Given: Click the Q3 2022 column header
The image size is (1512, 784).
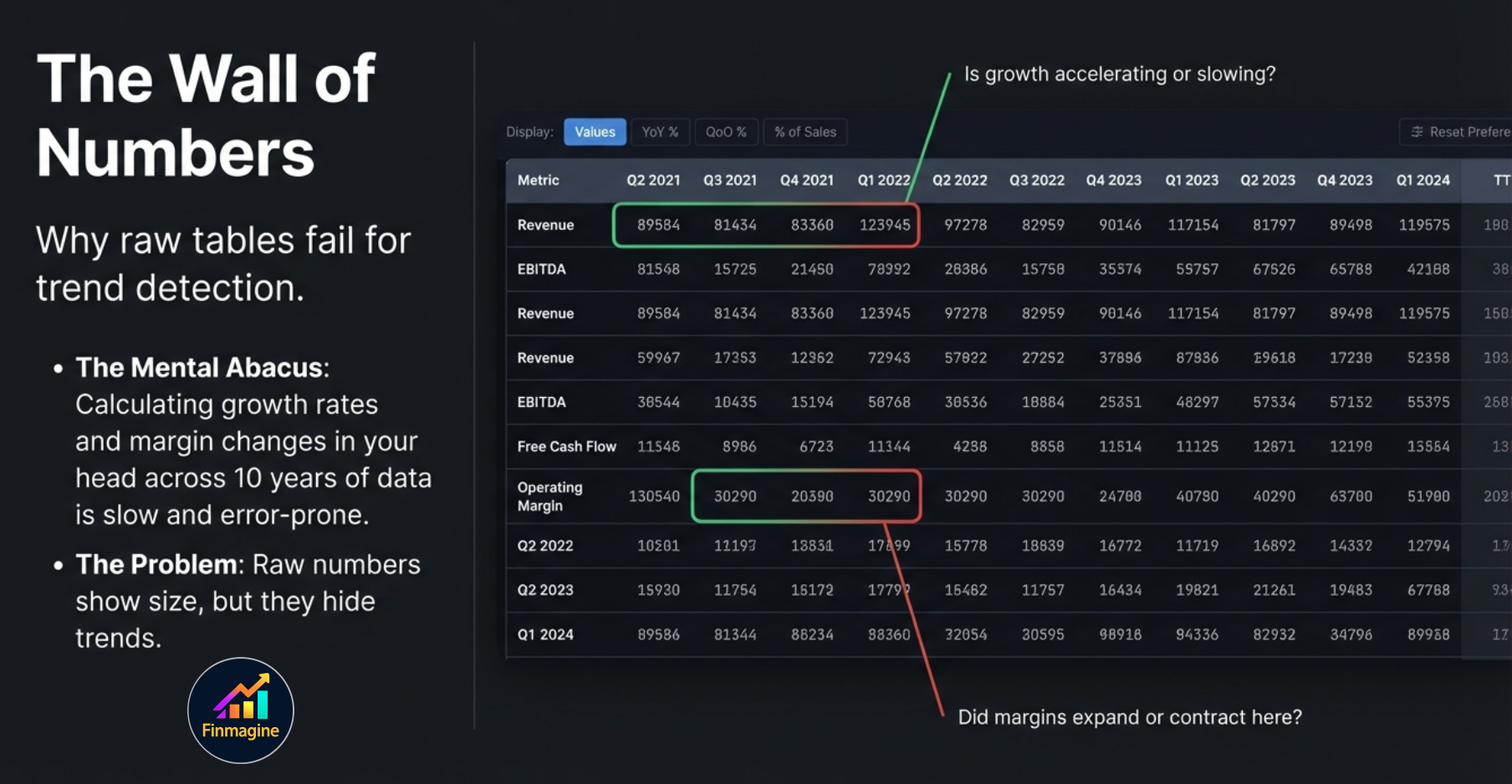Looking at the screenshot, I should [x=1037, y=180].
